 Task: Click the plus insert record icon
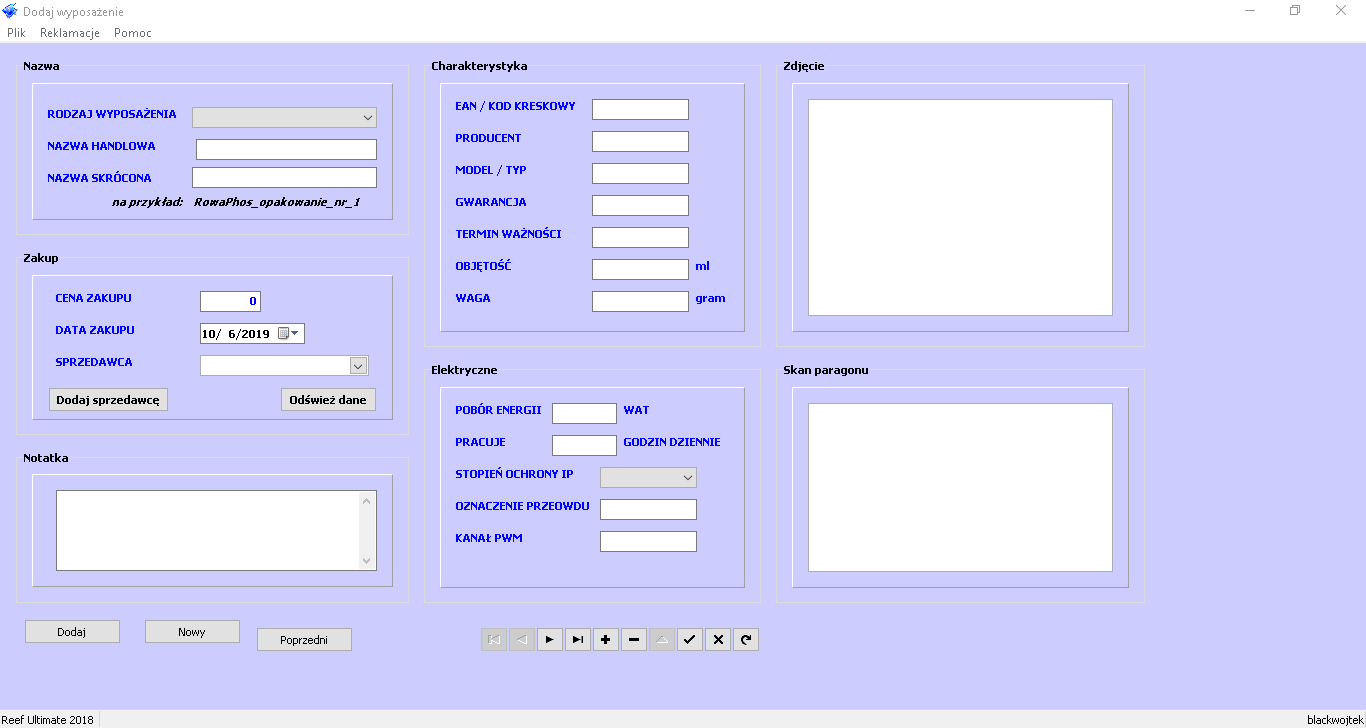pyautogui.click(x=606, y=639)
